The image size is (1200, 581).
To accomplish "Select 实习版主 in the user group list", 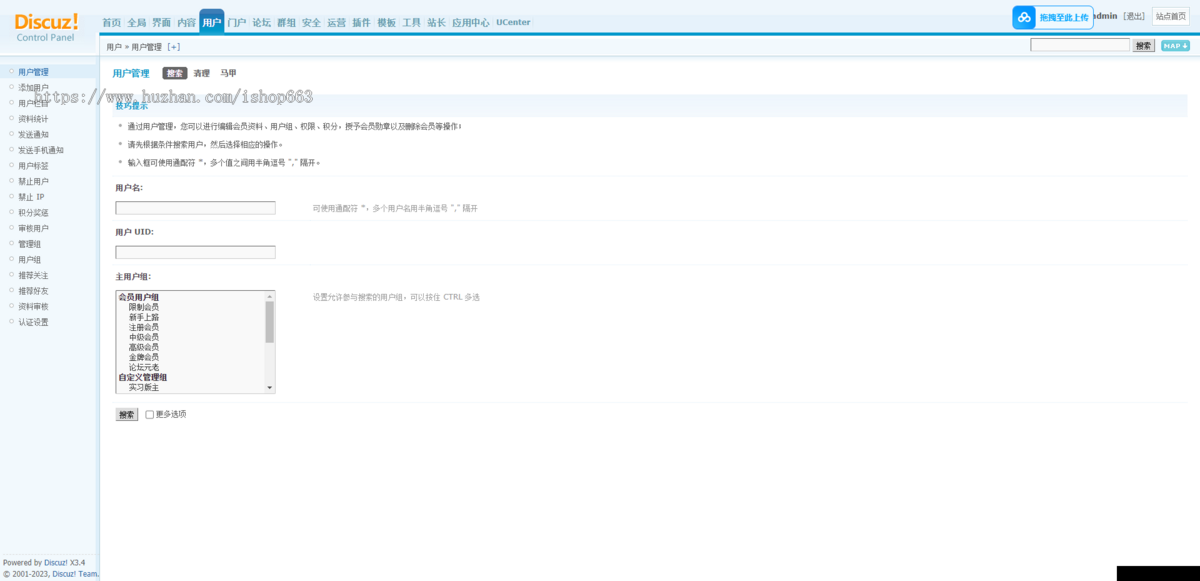I will coord(144,387).
